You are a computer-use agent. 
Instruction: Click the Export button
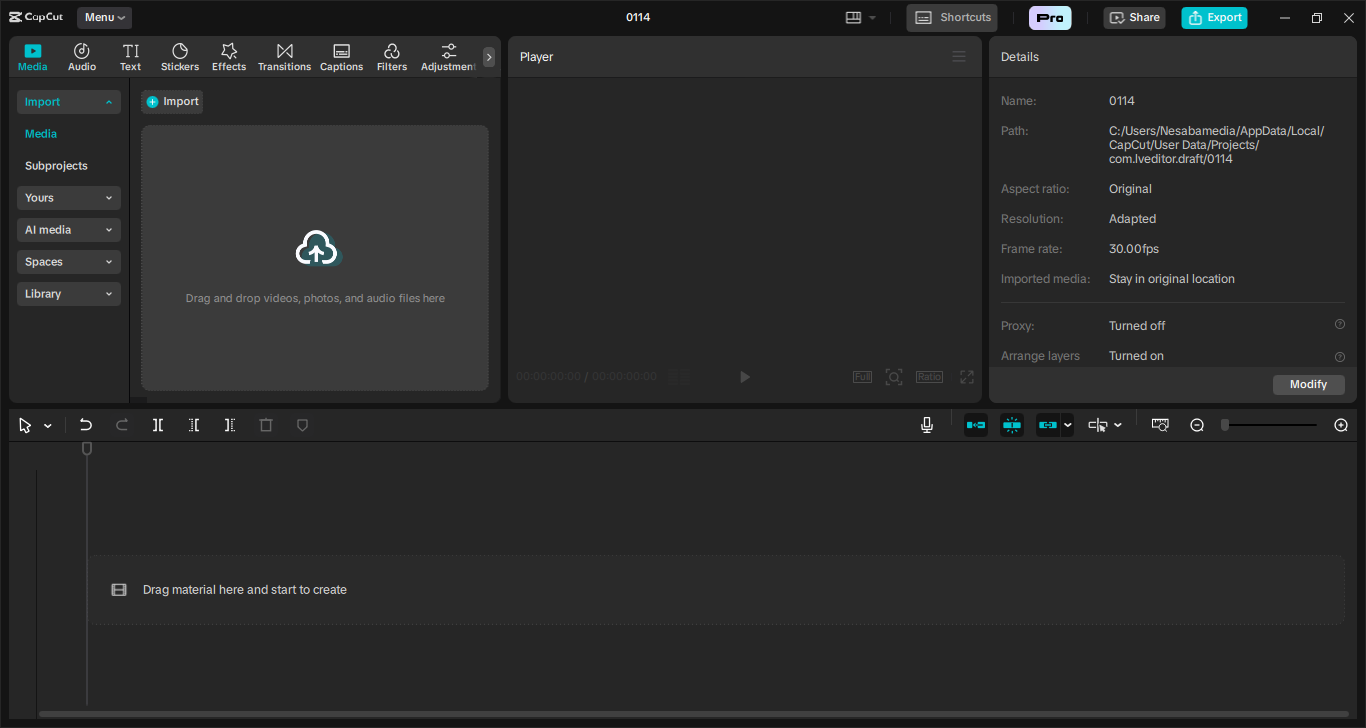coord(1214,17)
